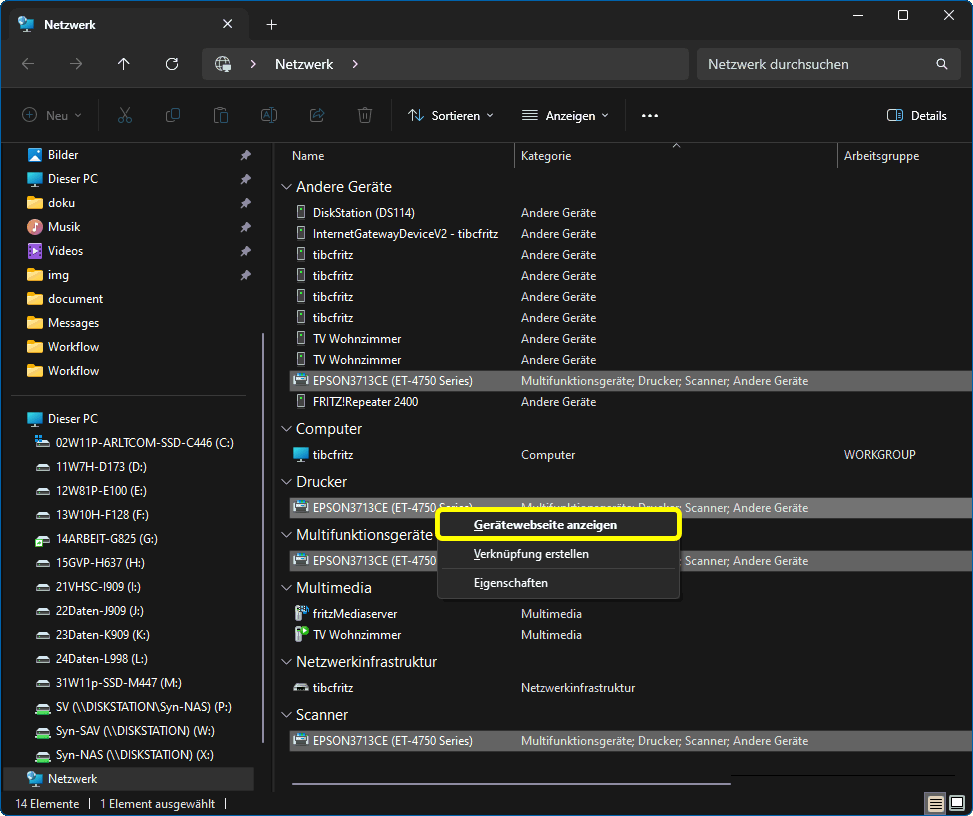Click the Netzwerk durchsuchen search field
This screenshot has width=973, height=816.
815,64
